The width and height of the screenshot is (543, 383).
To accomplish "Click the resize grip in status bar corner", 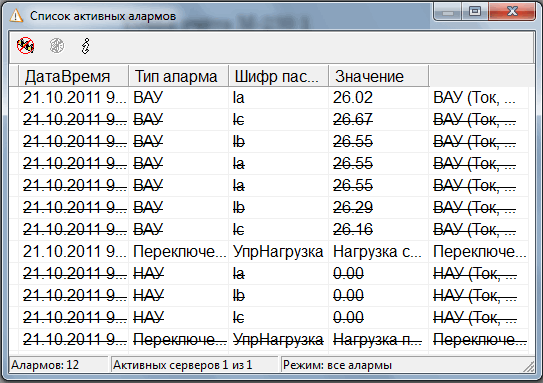I will (x=529, y=366).
